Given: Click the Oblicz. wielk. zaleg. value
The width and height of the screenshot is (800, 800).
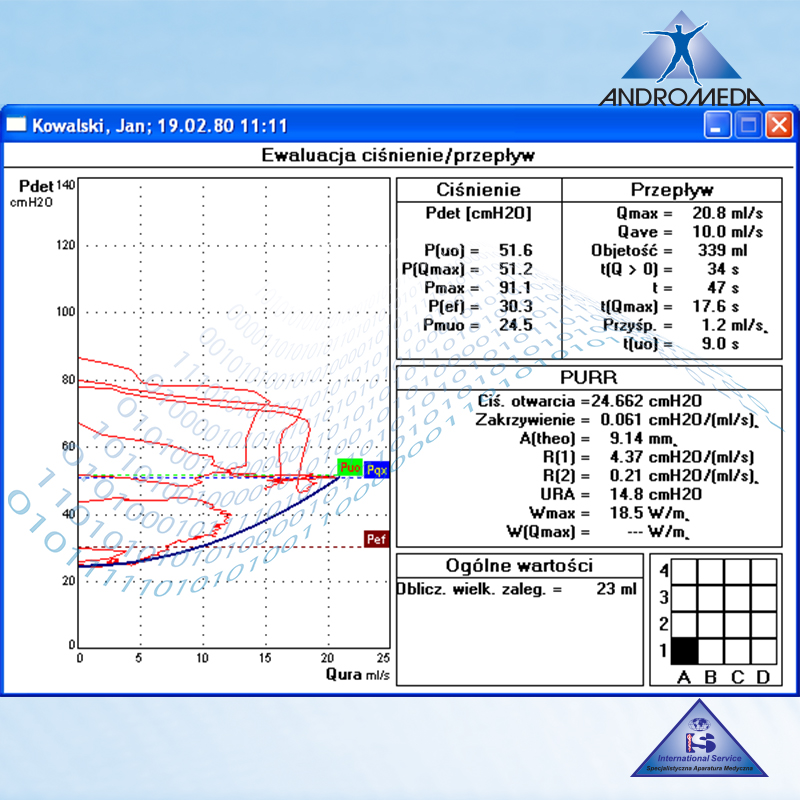Looking at the screenshot, I should (618, 590).
